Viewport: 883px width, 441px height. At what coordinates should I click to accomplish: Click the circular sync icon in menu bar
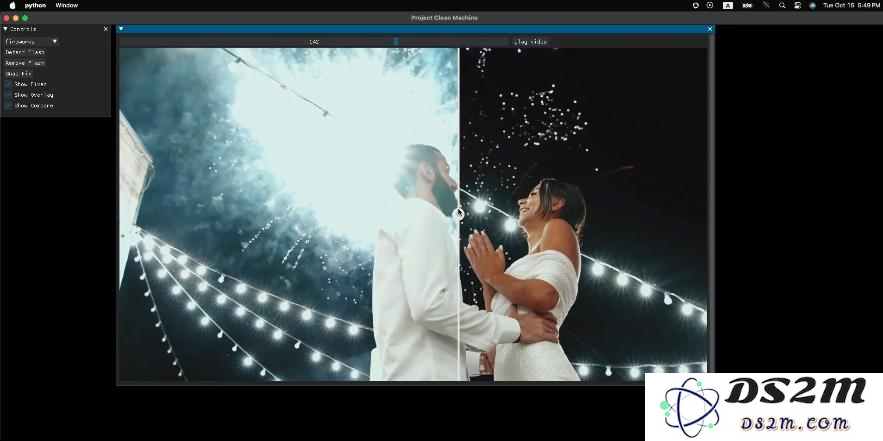point(696,5)
